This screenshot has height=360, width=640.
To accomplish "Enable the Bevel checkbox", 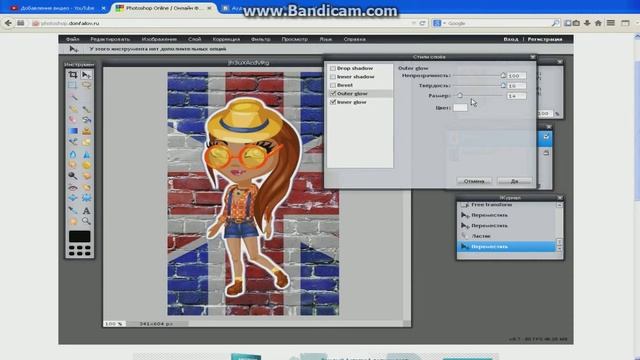I will coord(333,85).
